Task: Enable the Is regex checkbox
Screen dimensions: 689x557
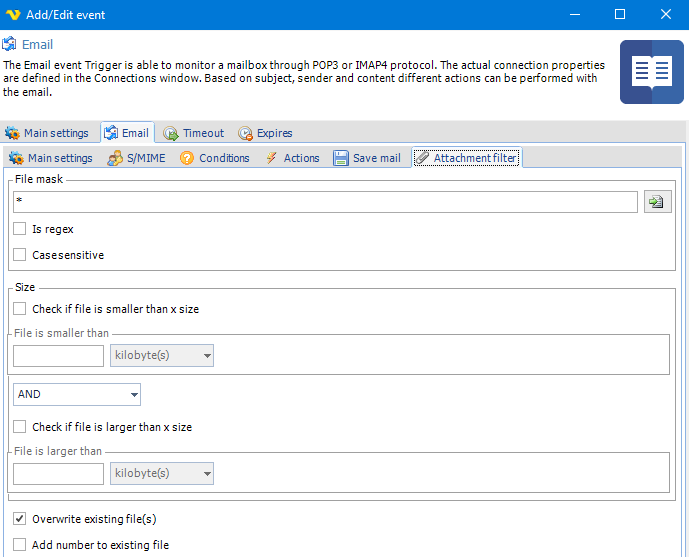Action: point(20,229)
